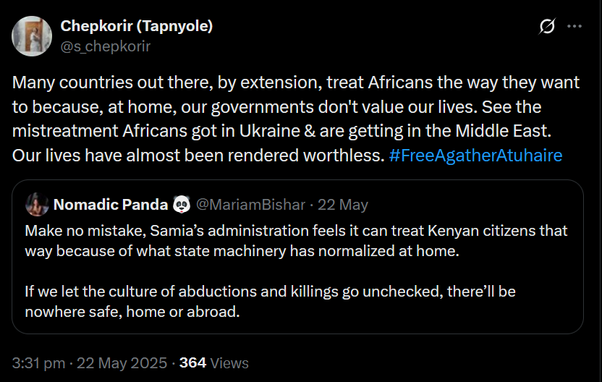Open the @s_chepkorir handle link
Viewport: 602px width, 382px height.
click(105, 46)
